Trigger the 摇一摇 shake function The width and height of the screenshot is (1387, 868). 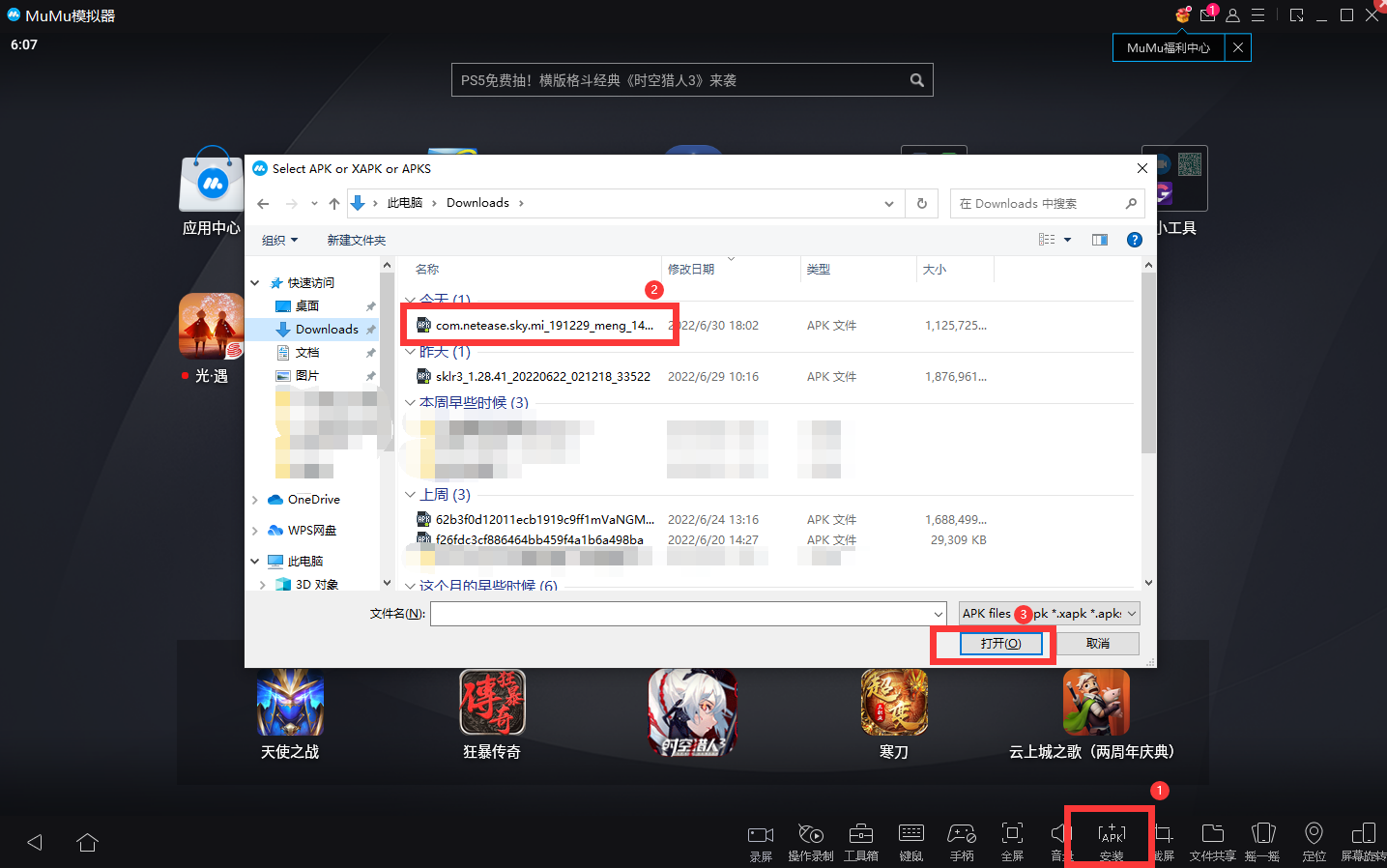1262,841
